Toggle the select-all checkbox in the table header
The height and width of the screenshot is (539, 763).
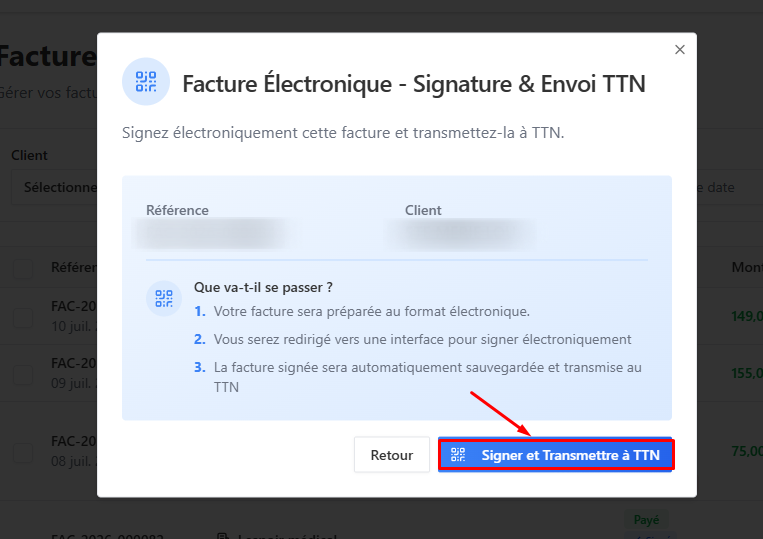coord(23,269)
